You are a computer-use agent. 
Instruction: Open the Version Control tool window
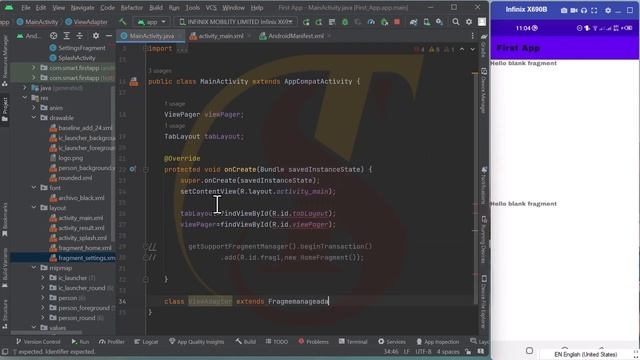pos(38,342)
